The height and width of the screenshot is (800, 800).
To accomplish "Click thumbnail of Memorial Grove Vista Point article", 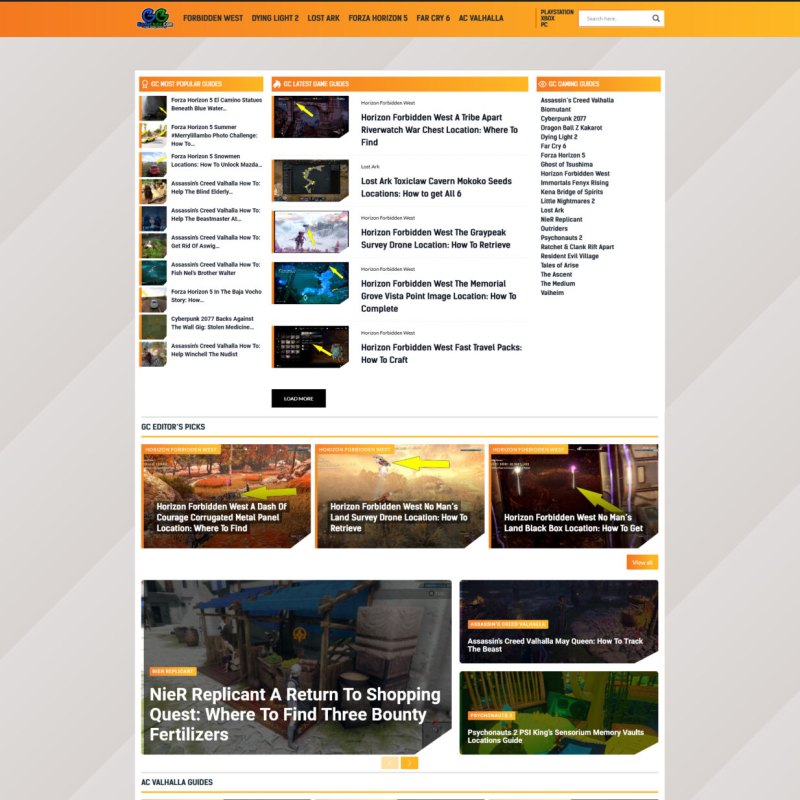I will 310,283.
